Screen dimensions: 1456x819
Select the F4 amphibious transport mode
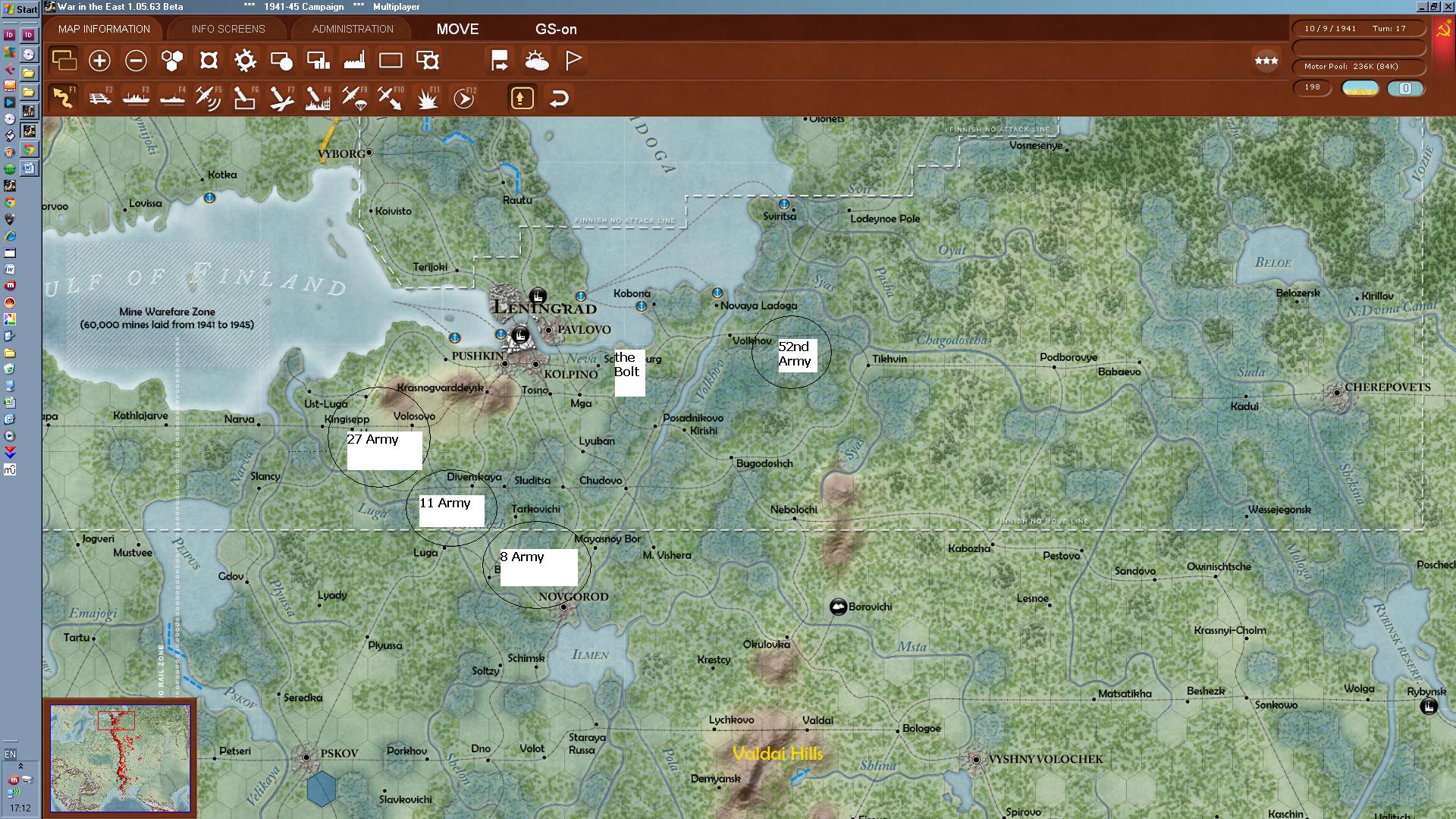click(173, 98)
